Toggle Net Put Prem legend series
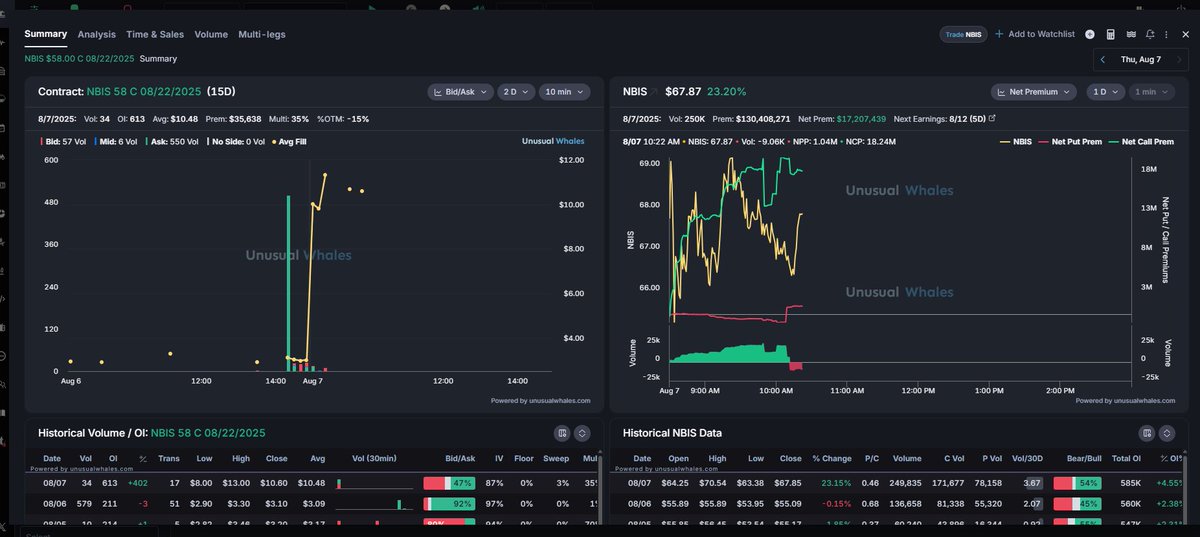1200x537 pixels. click(1072, 142)
